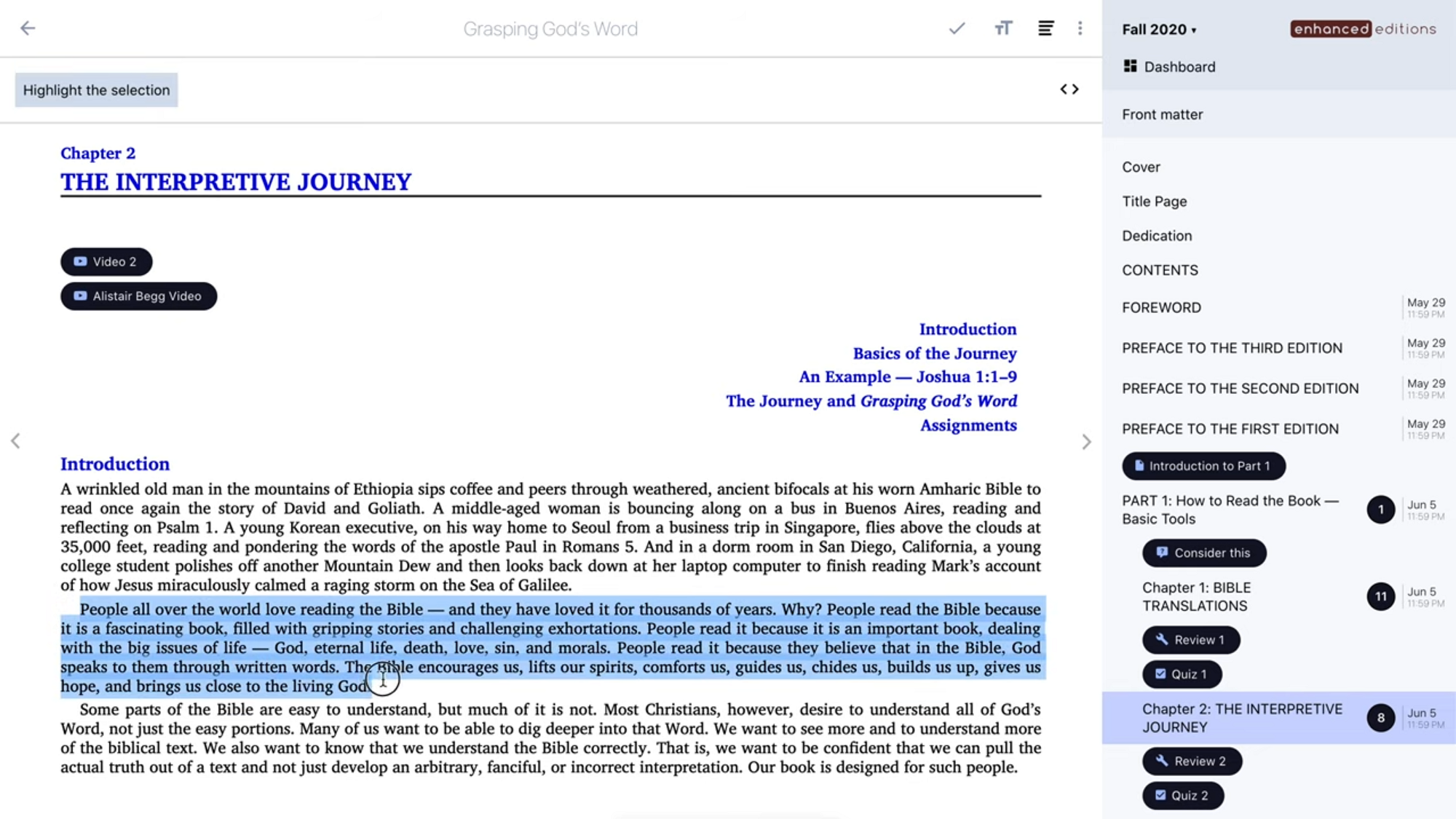This screenshot has width=1456, height=819.
Task: Click the badge numbered 8 beside Chapter 2
Action: click(x=1380, y=718)
